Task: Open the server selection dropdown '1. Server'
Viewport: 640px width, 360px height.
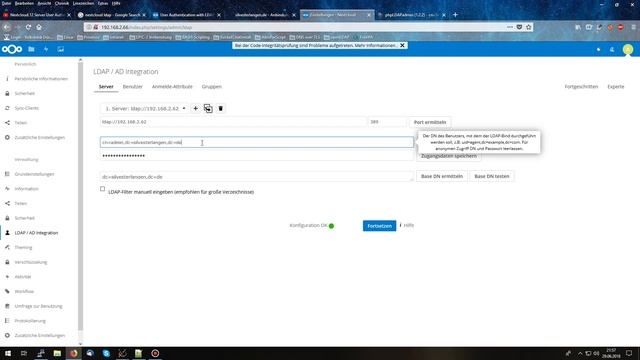Action: (x=144, y=109)
